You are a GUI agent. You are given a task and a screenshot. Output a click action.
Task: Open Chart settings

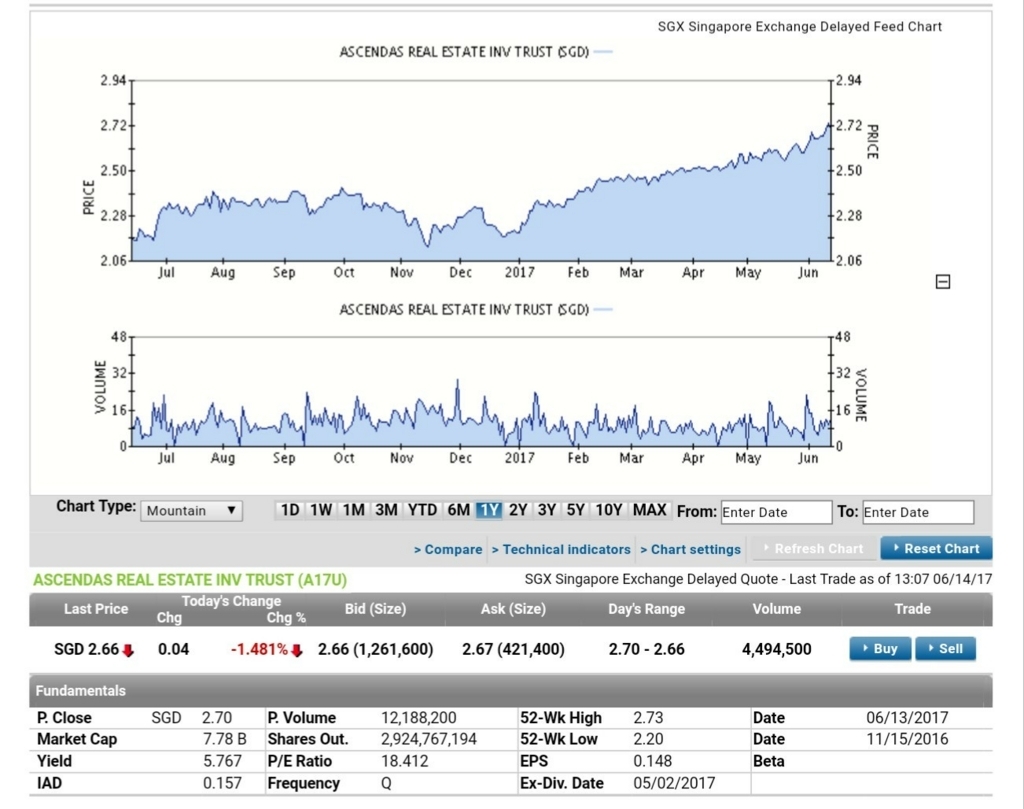pyautogui.click(x=690, y=549)
